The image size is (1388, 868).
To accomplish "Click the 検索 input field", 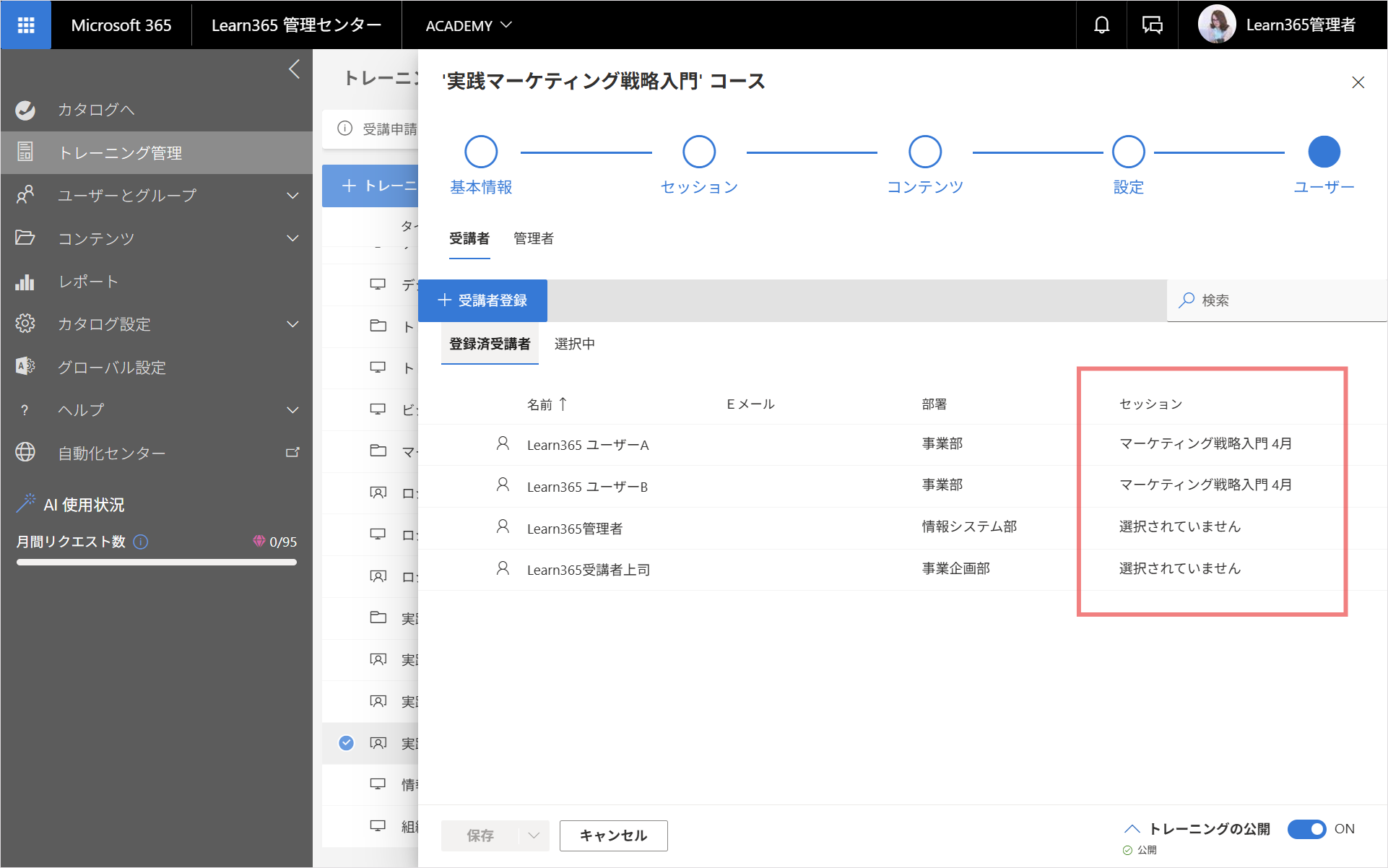I will click(1277, 300).
